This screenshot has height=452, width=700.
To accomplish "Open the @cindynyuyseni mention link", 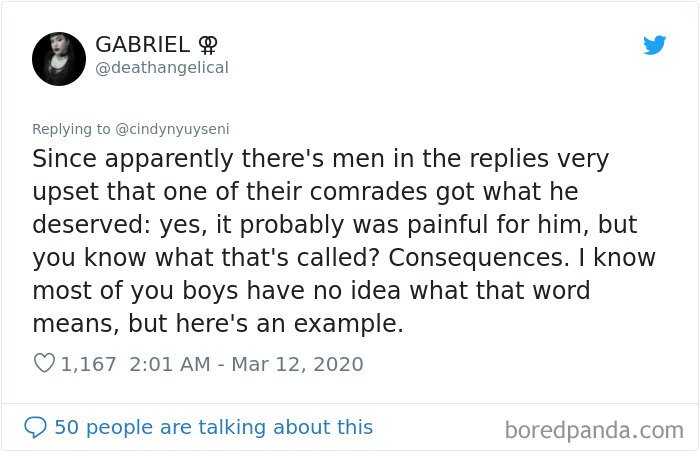I will click(172, 129).
